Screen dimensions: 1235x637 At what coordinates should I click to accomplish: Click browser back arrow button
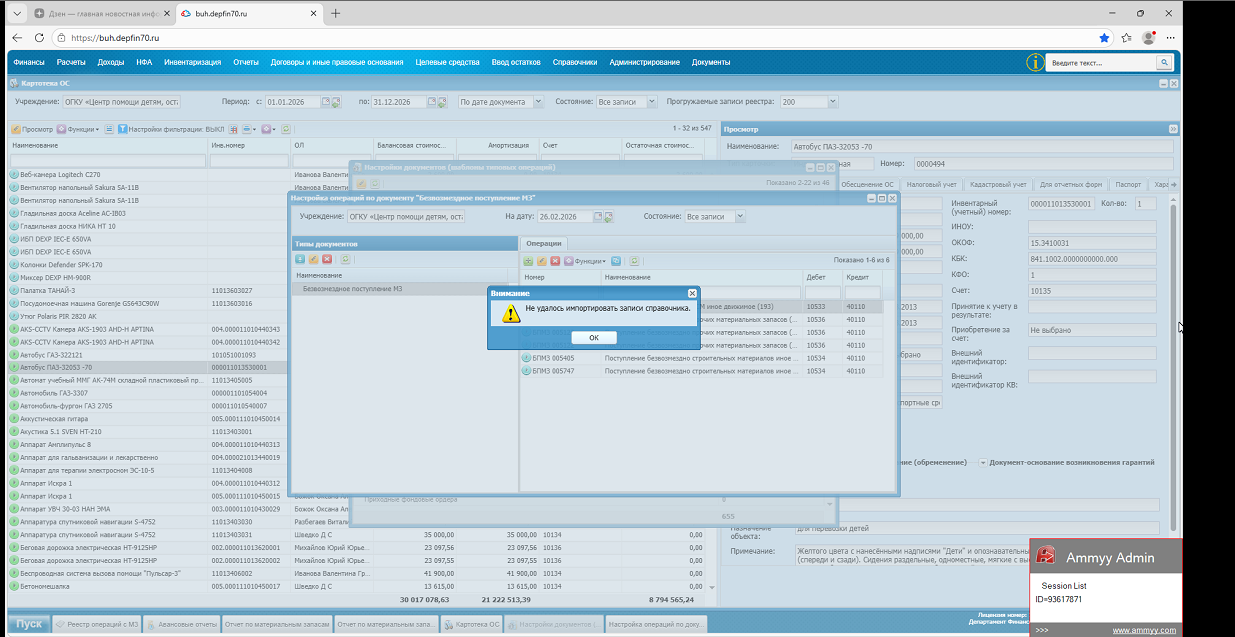tap(18, 38)
